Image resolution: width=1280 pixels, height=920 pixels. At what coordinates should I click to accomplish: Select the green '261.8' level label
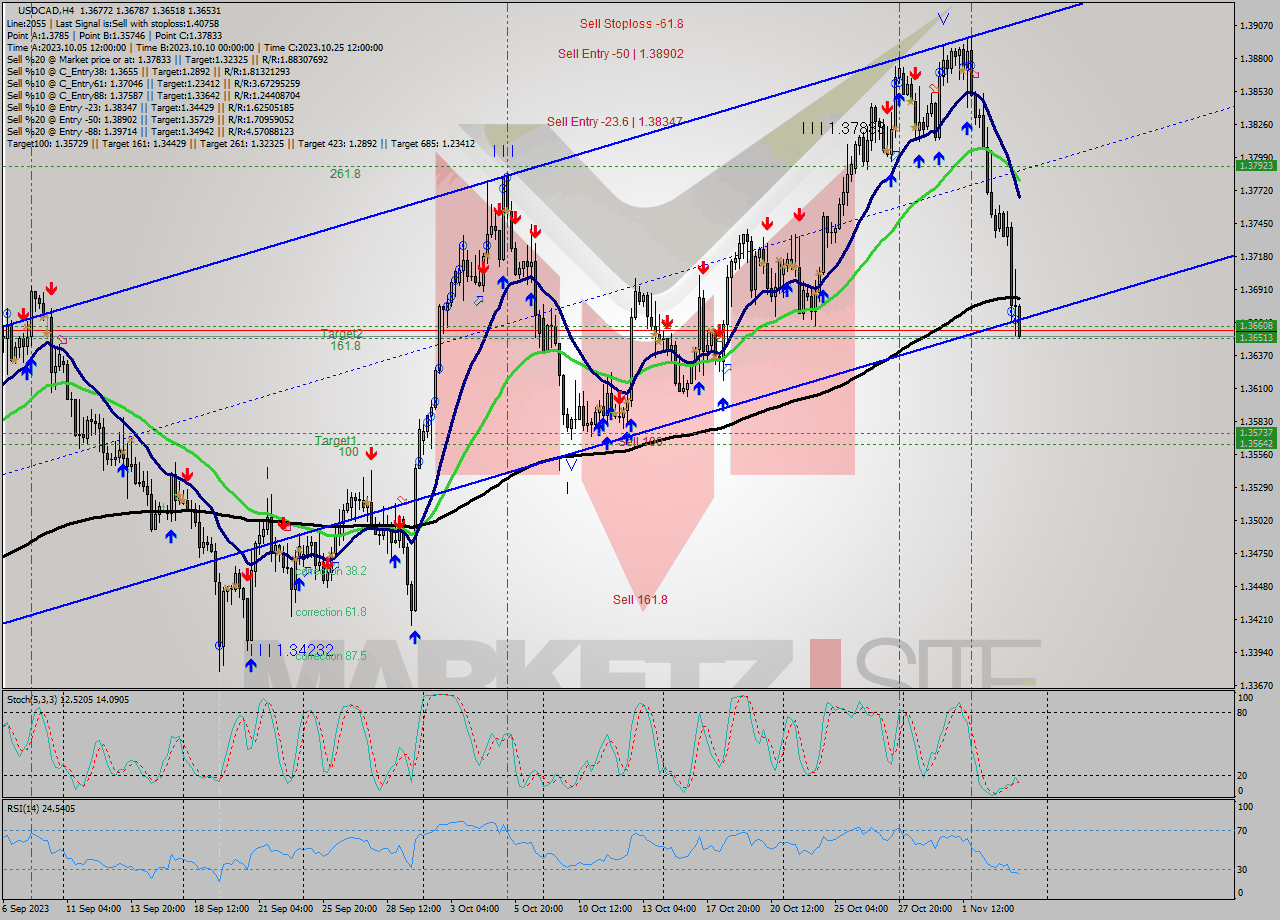pyautogui.click(x=345, y=173)
